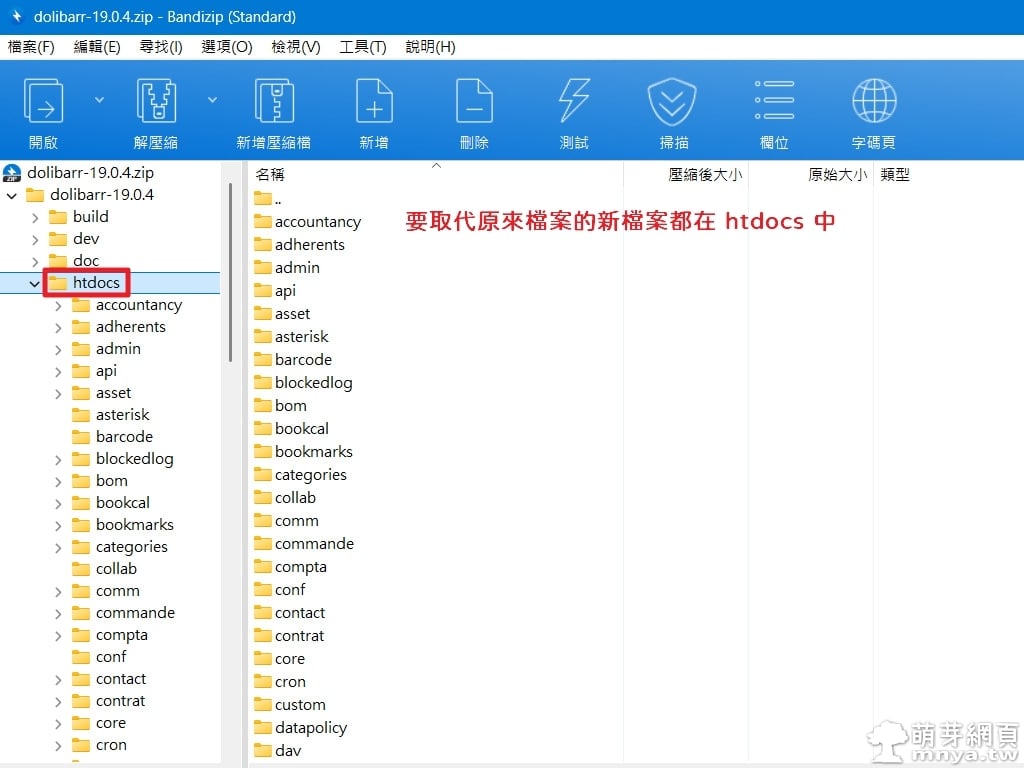
Task: Run the Test (測試) lightning icon
Action: [574, 102]
